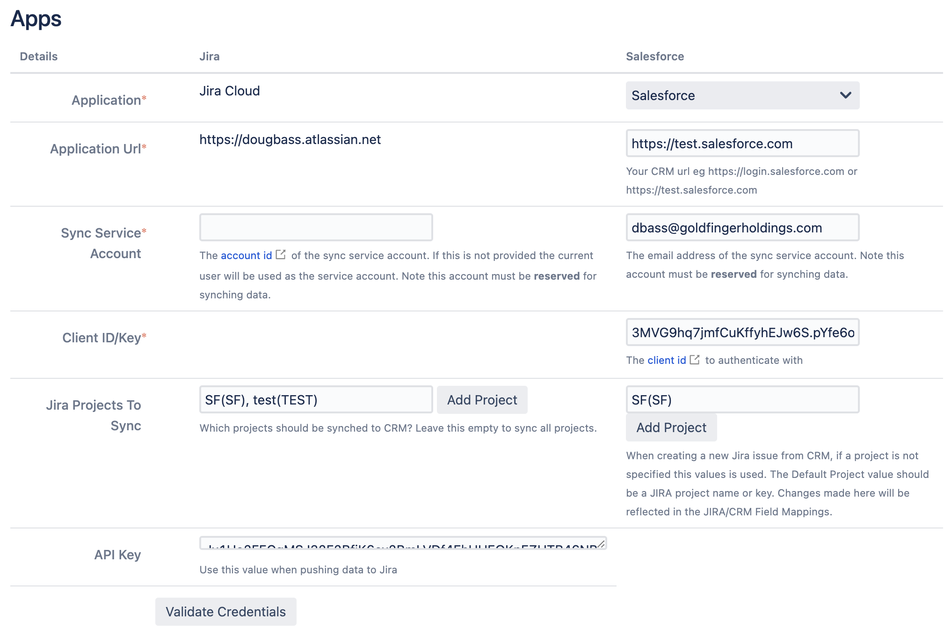Image resolution: width=944 pixels, height=636 pixels.
Task: Click the dougbass.atlassian.net URL text
Action: pos(290,140)
